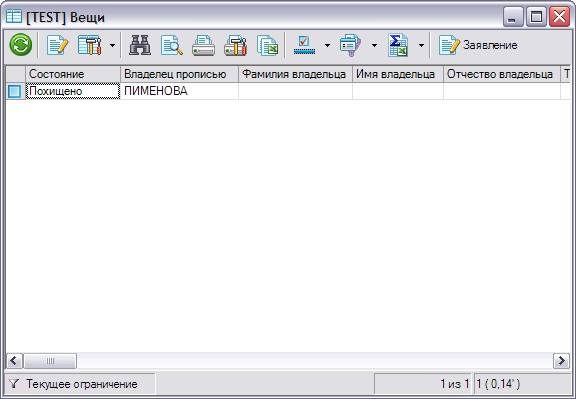The width and height of the screenshot is (576, 399).
Task: Open dropdown next to table settings icon
Action: tap(112, 46)
